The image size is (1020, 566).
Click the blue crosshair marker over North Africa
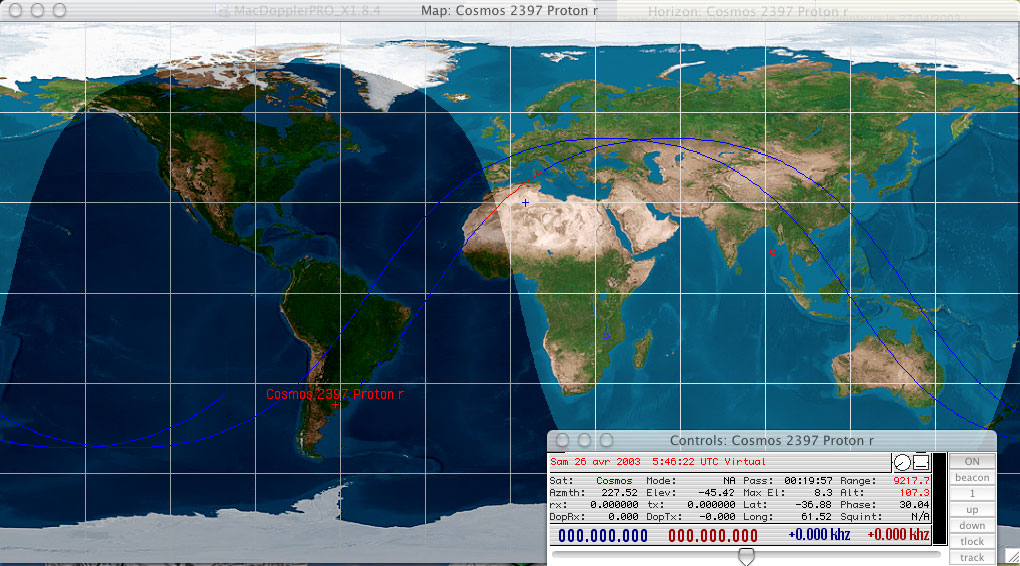tap(525, 202)
